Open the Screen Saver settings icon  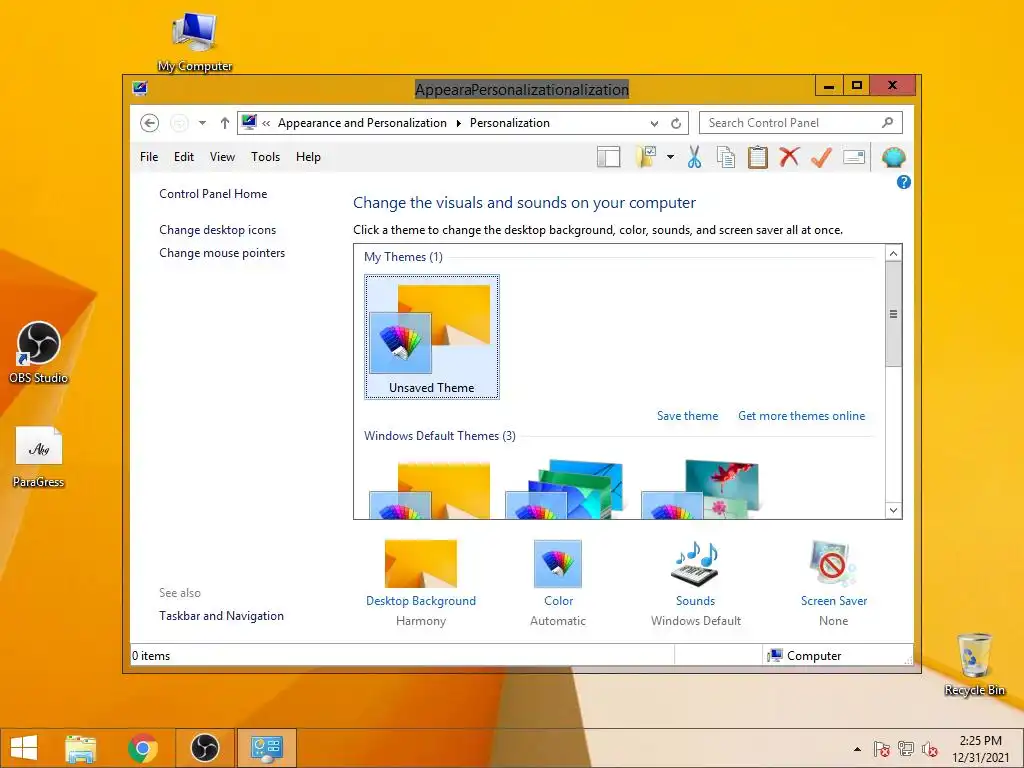tap(833, 564)
